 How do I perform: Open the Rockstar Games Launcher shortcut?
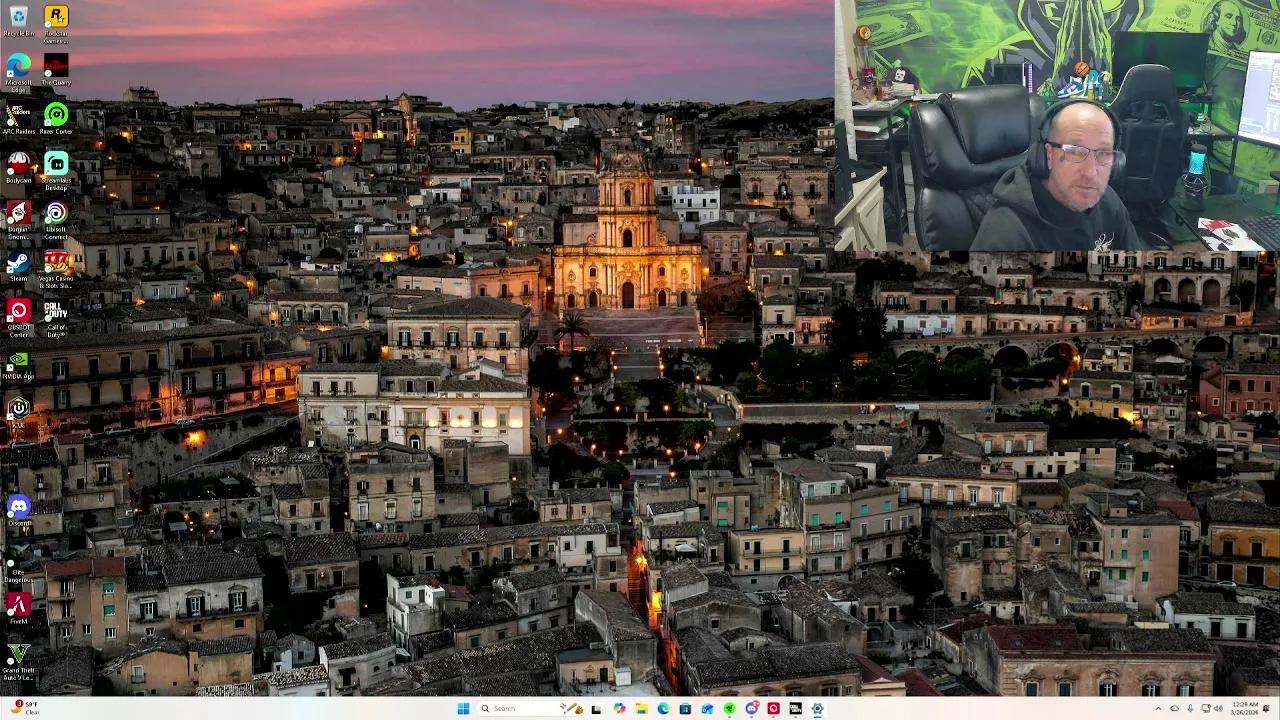tap(56, 17)
